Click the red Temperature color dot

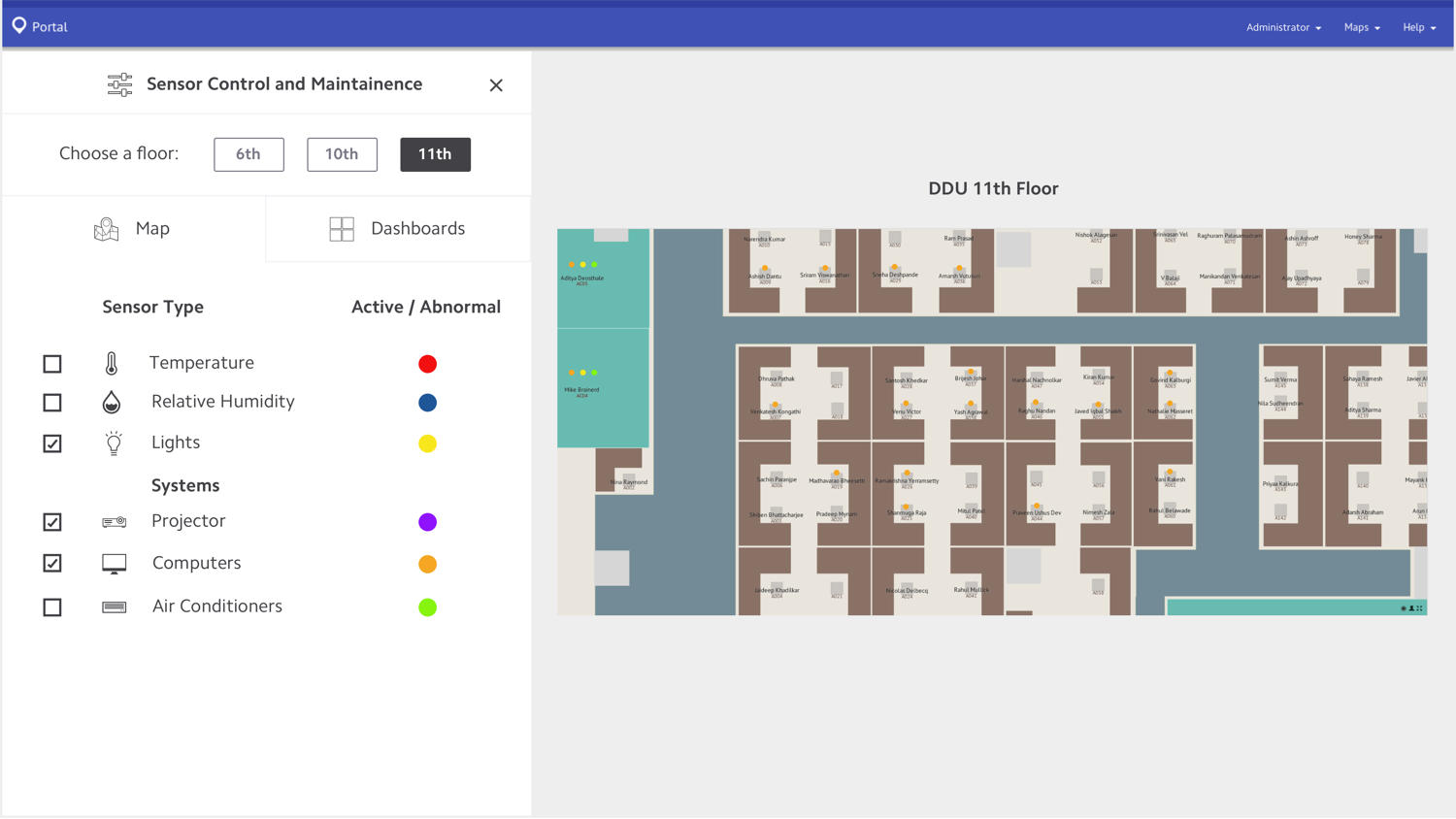click(x=427, y=364)
